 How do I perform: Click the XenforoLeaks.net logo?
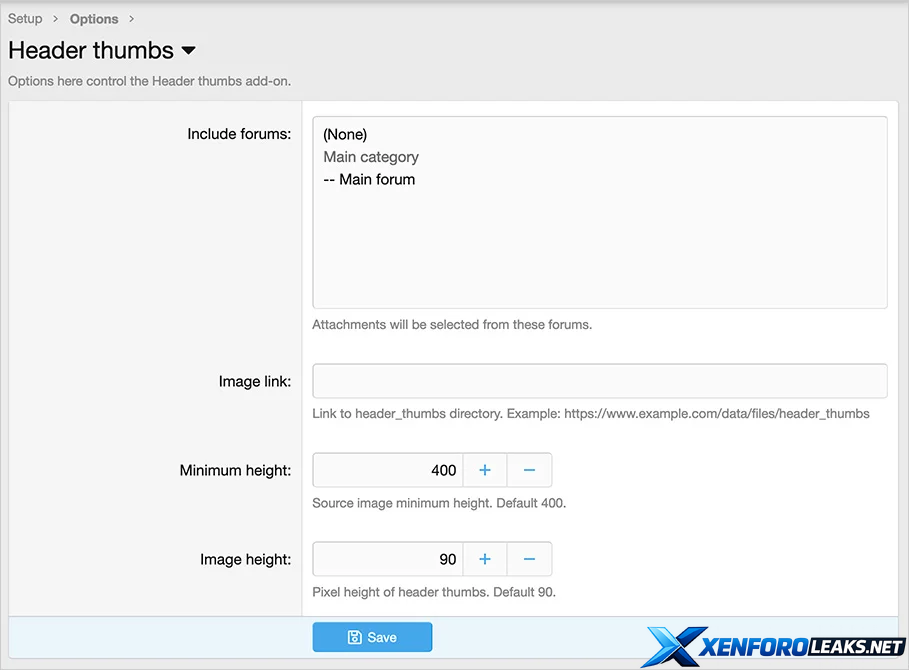[x=774, y=646]
